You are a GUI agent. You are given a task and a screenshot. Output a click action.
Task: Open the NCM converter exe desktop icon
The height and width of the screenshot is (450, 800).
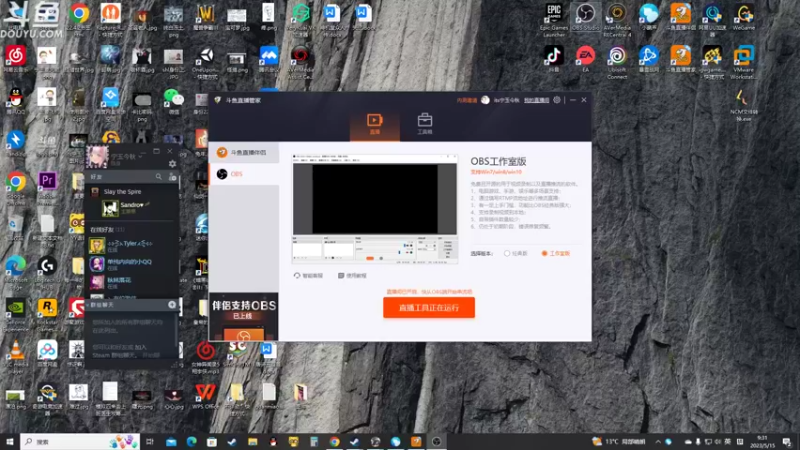click(743, 105)
